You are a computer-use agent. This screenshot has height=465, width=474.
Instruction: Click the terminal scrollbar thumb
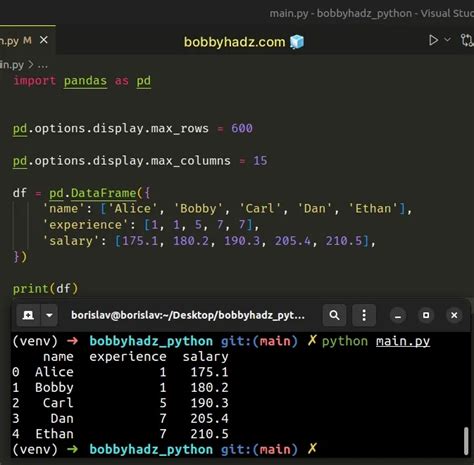466,441
